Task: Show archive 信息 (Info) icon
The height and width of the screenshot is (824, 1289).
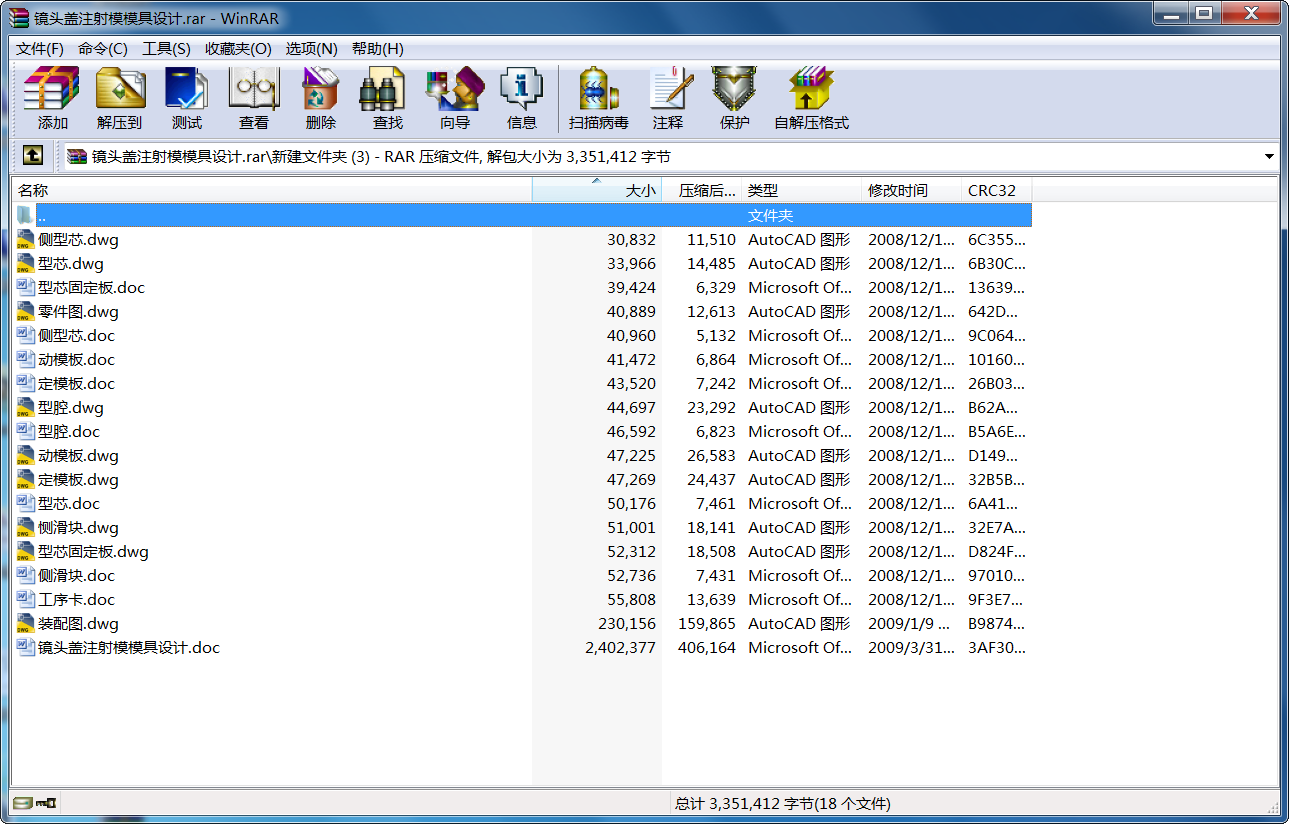Action: [x=521, y=99]
